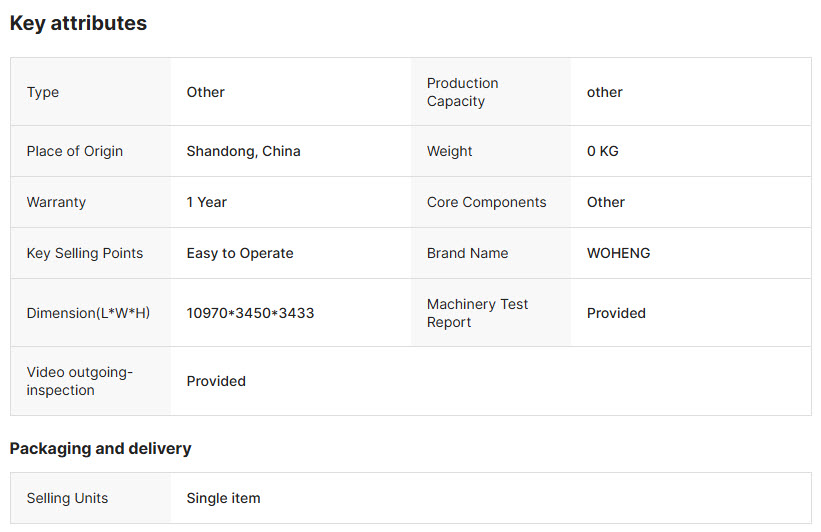Select the Key Selling Points label

click(x=85, y=253)
